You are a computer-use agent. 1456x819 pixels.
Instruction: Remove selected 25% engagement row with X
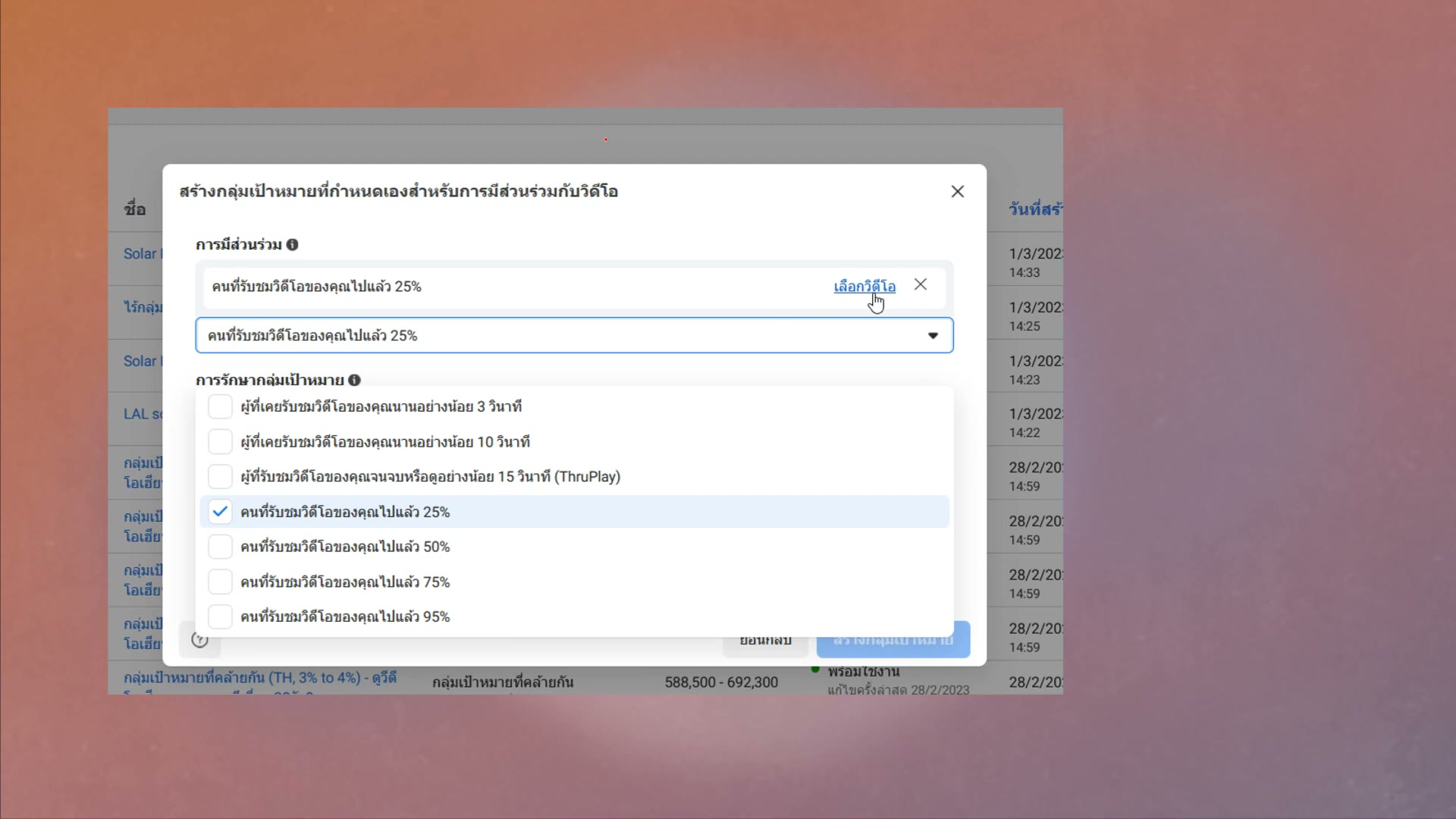(920, 284)
